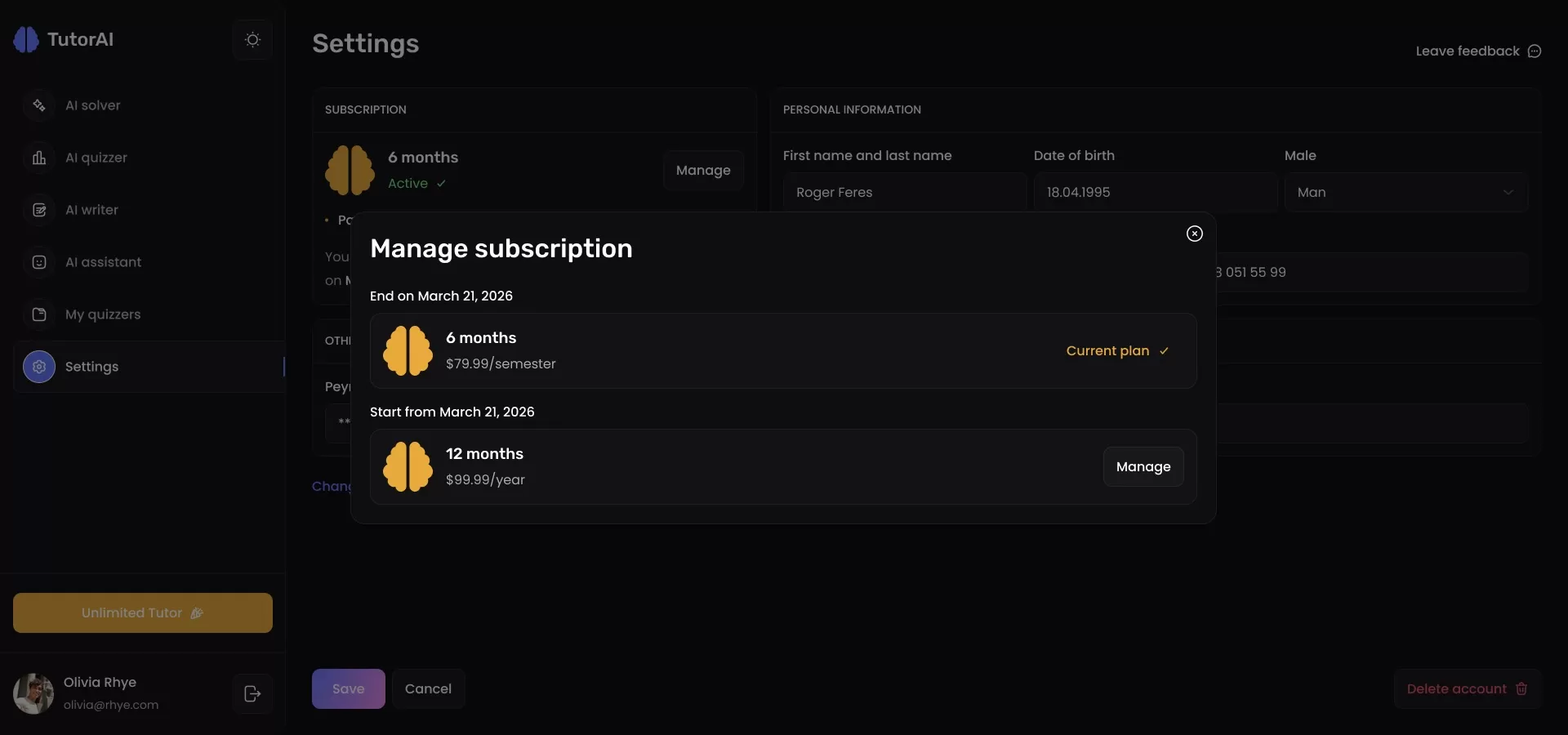Click Manage for the 12 months plan

click(1143, 466)
